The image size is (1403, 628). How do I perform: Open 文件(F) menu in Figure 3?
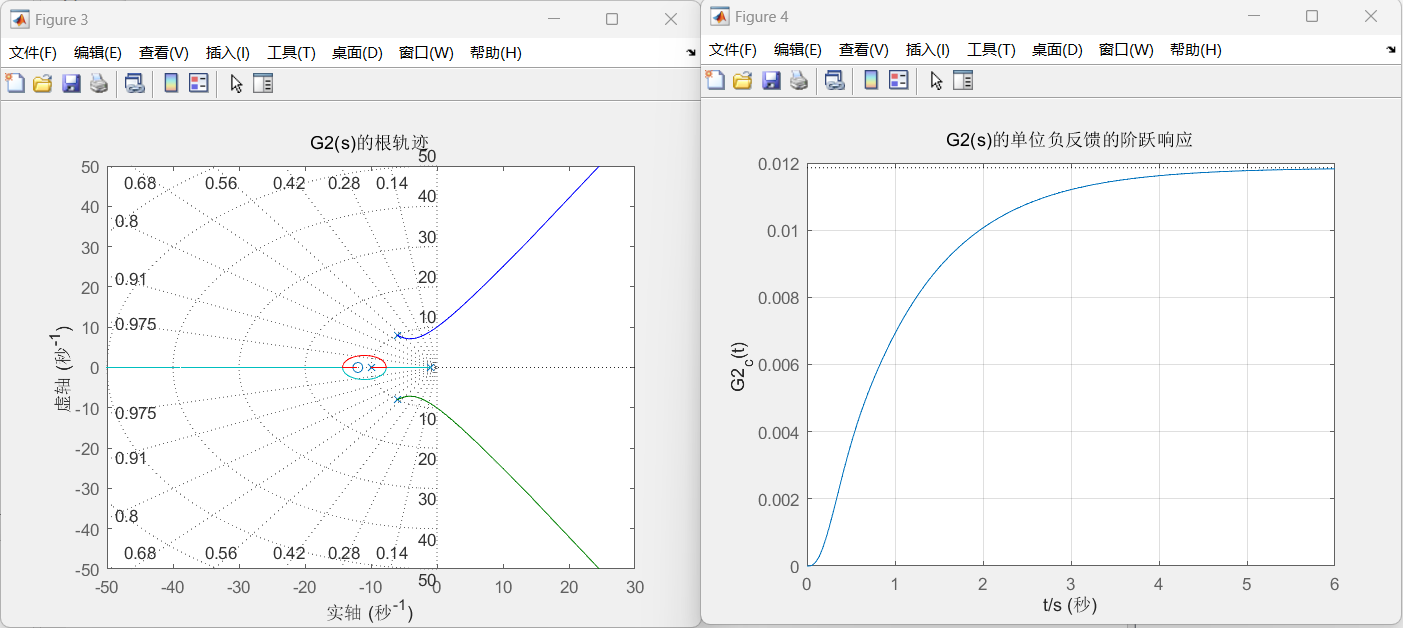33,53
